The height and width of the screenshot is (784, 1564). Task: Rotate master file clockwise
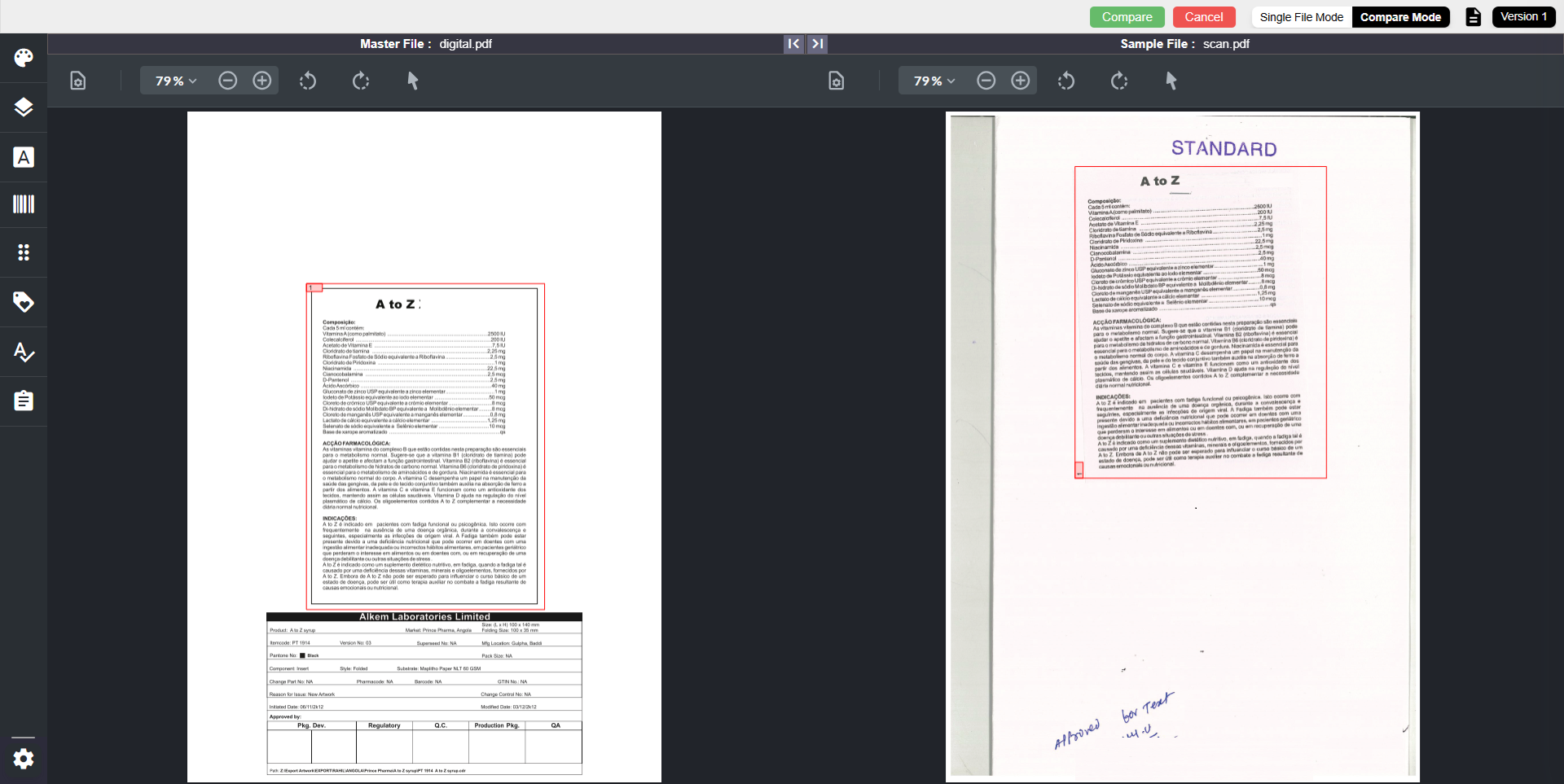tap(361, 81)
